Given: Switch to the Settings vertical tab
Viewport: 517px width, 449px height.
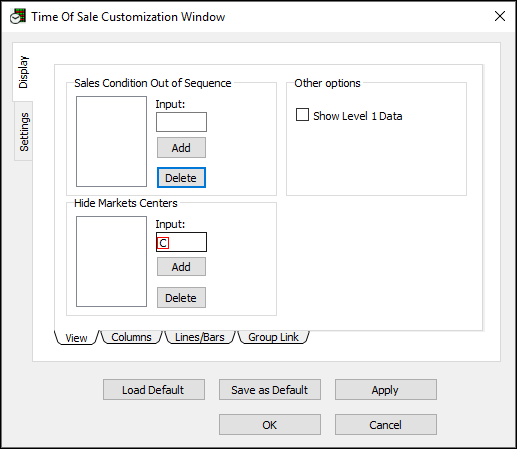Looking at the screenshot, I should (x=24, y=131).
